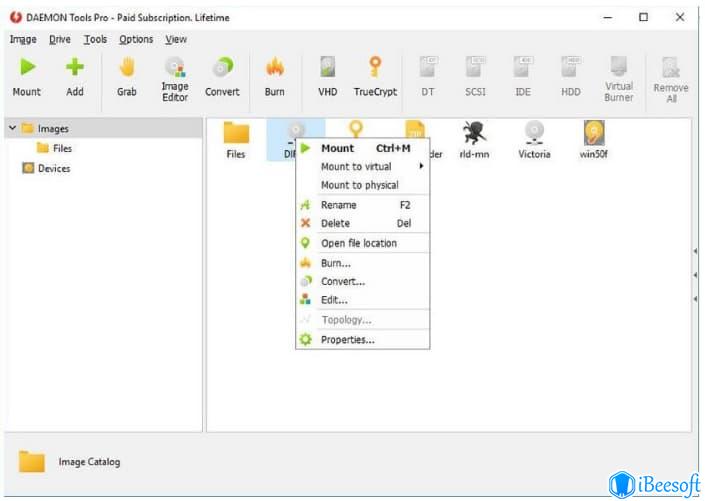Open Properties... from the context menu
Screen dimensions: 705x501
362,340
